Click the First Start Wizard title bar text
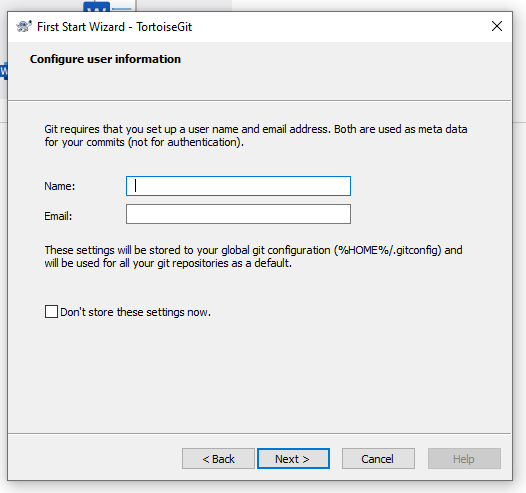 pos(114,26)
